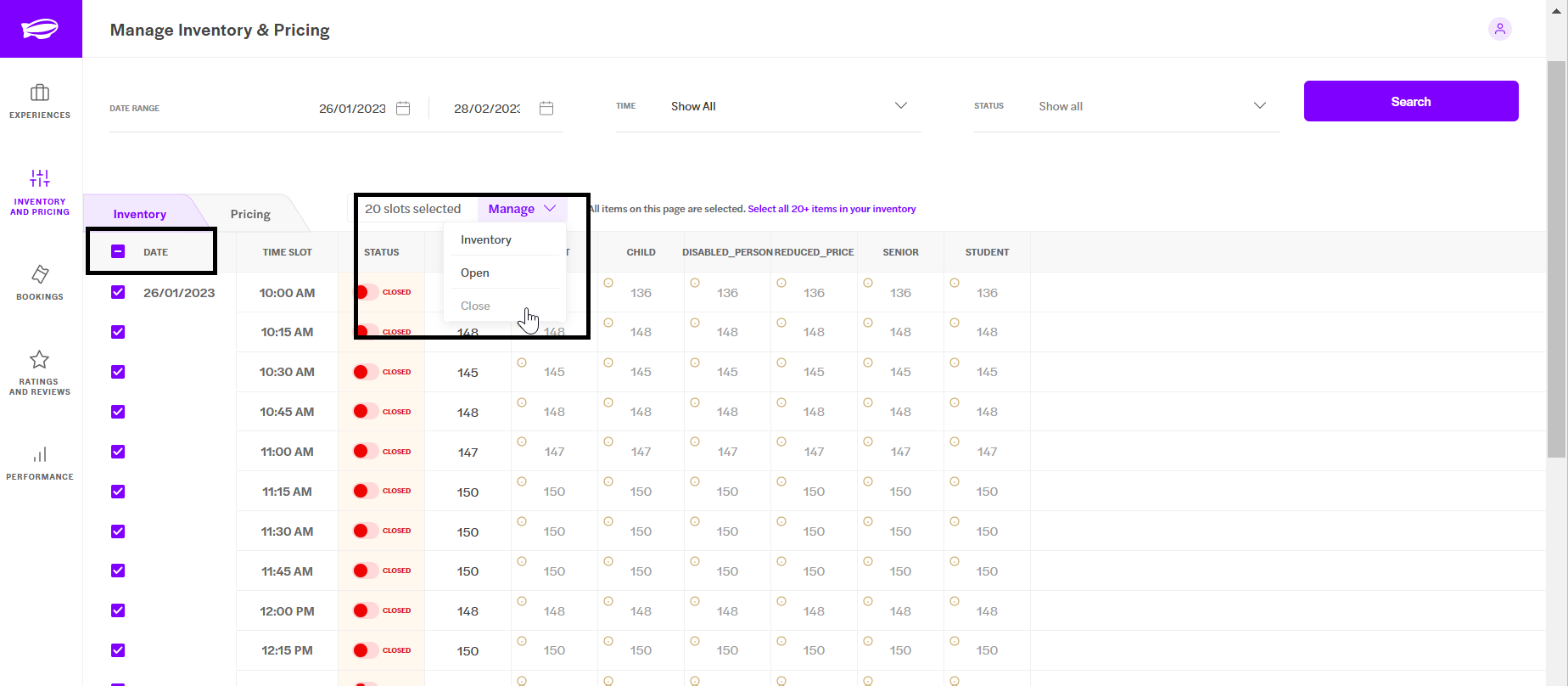Collapse the Manage dropdown
Image resolution: width=1568 pixels, height=686 pixels.
pyautogui.click(x=522, y=209)
